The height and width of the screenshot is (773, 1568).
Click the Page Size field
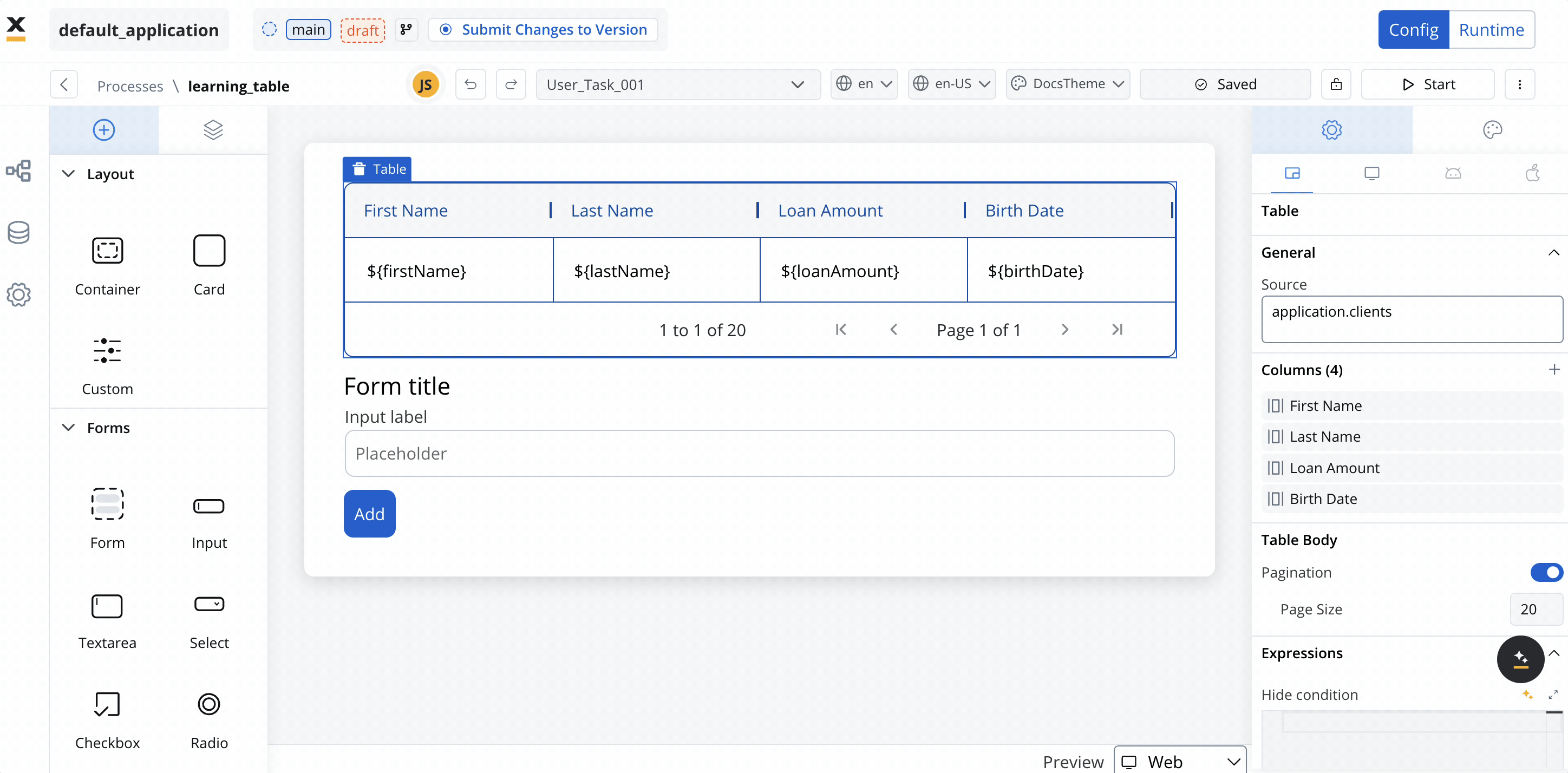(1537, 608)
